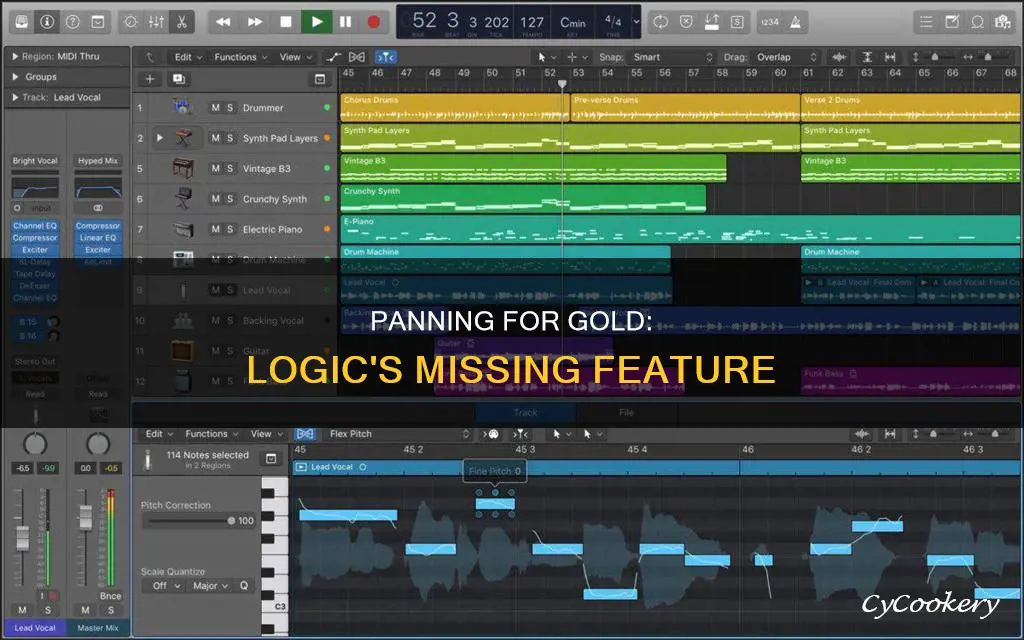Open the tracks area pointer tool menu

pyautogui.click(x=547, y=57)
